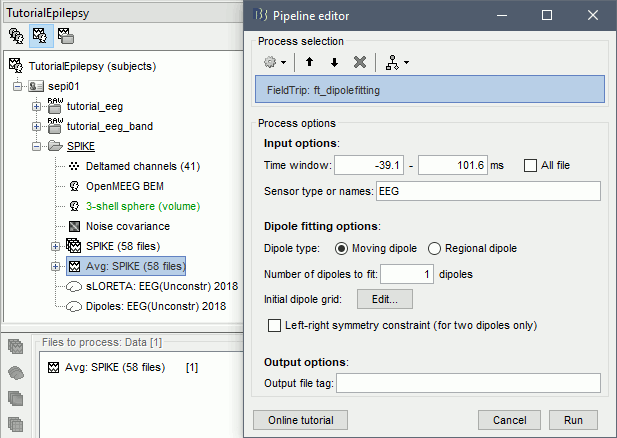The image size is (617, 438).
Task: Click the Output file tag field
Action: (468, 382)
